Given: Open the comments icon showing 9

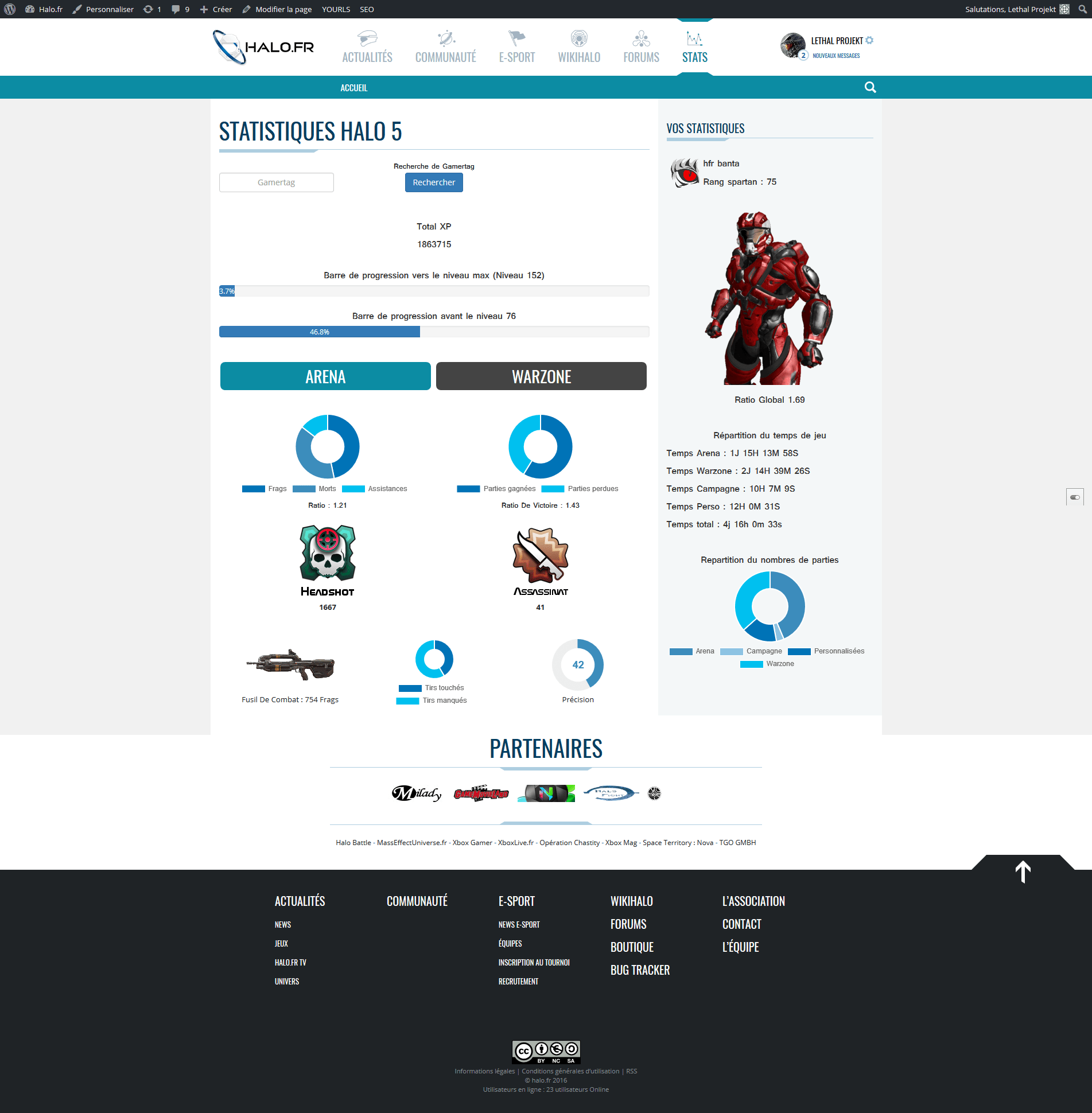Looking at the screenshot, I should [x=180, y=9].
